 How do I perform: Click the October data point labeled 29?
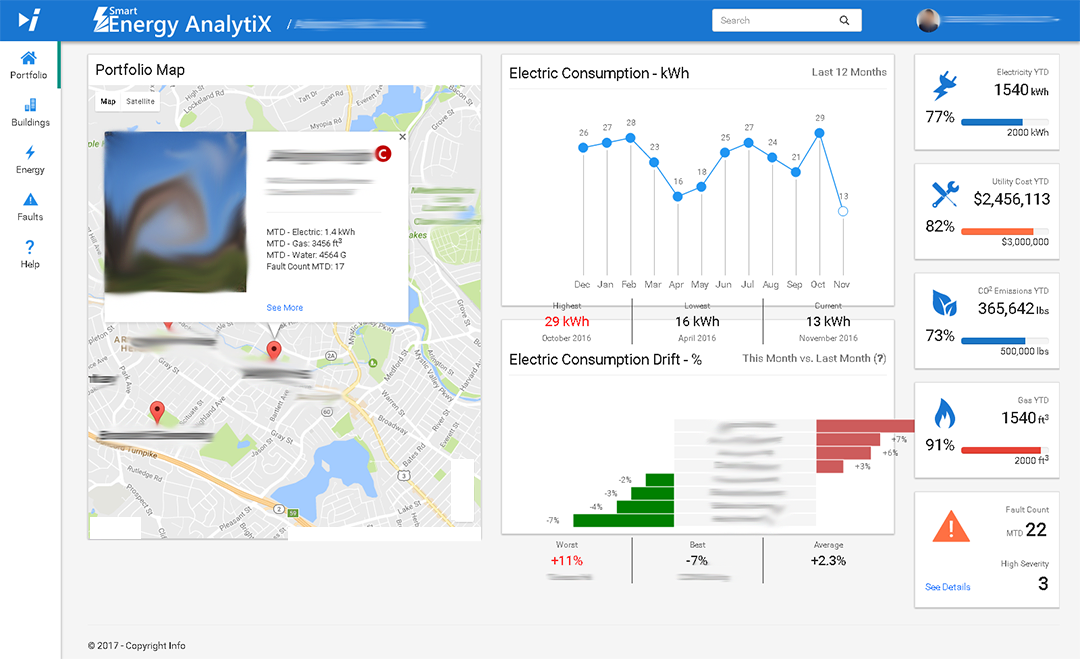click(820, 133)
